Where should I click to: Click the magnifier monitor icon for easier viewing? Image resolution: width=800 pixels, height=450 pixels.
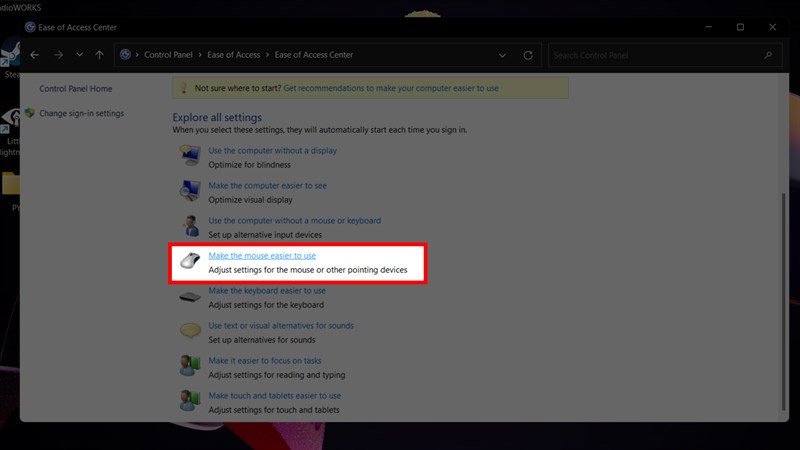click(x=190, y=191)
